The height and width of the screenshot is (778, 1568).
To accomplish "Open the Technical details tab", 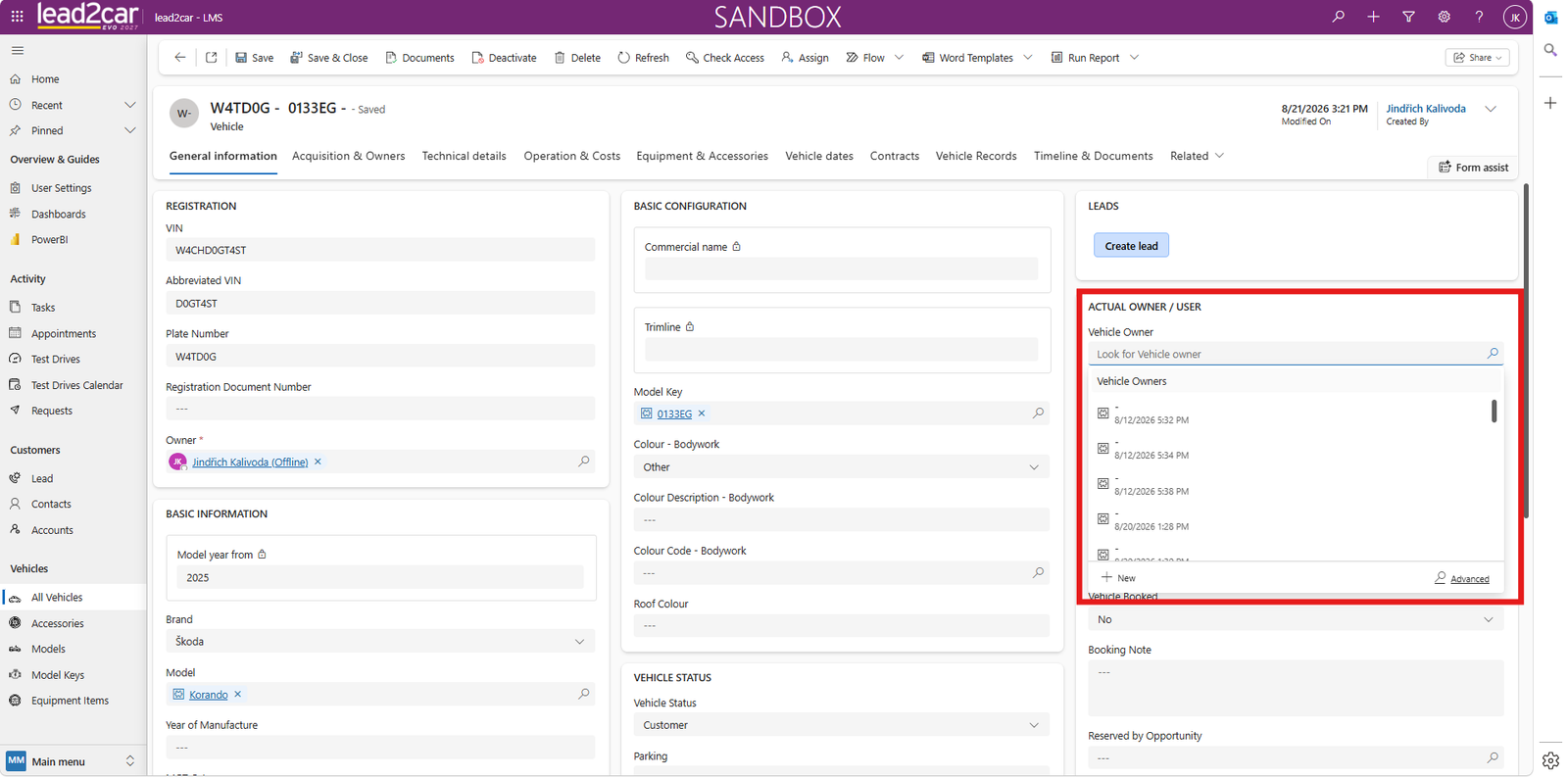I will [465, 156].
